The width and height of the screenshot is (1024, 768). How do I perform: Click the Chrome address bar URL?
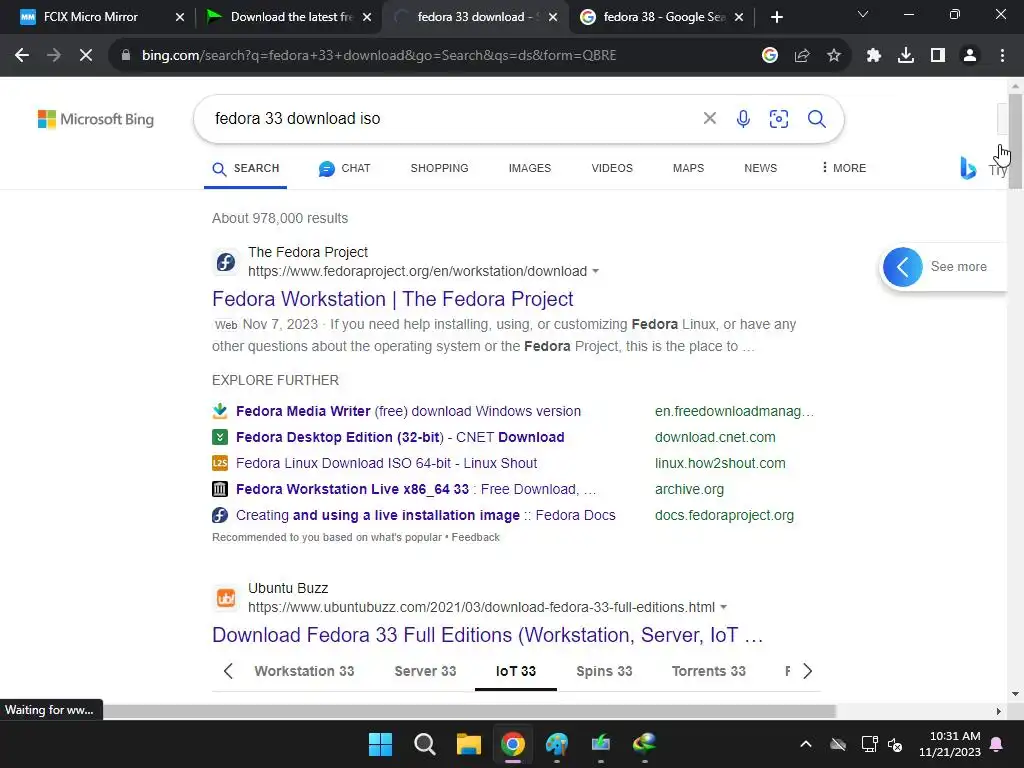point(379,56)
